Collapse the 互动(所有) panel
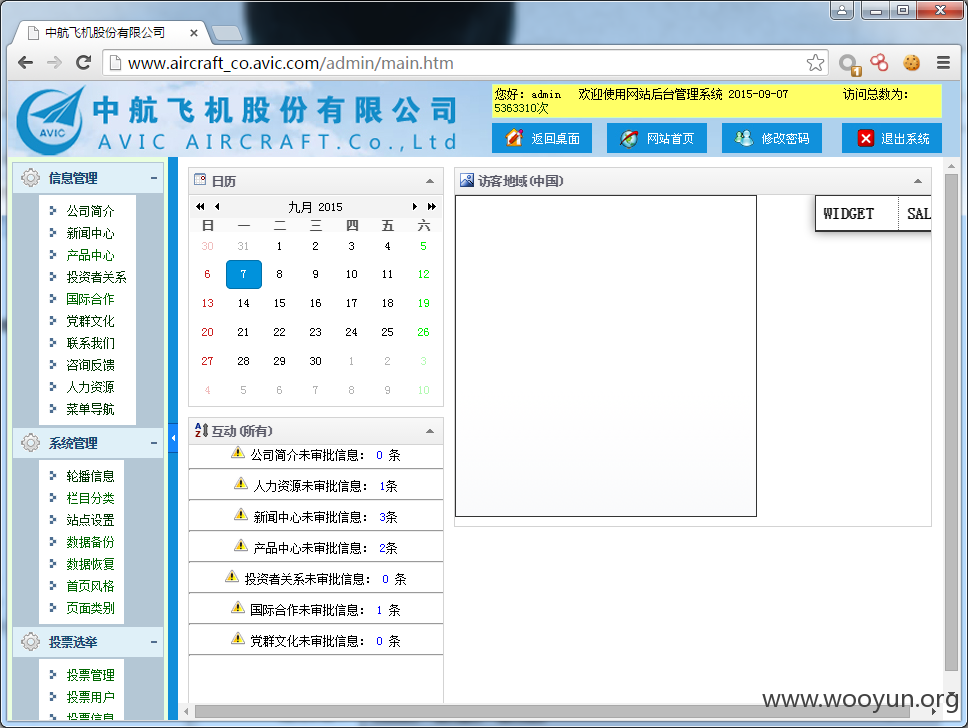 [430, 431]
